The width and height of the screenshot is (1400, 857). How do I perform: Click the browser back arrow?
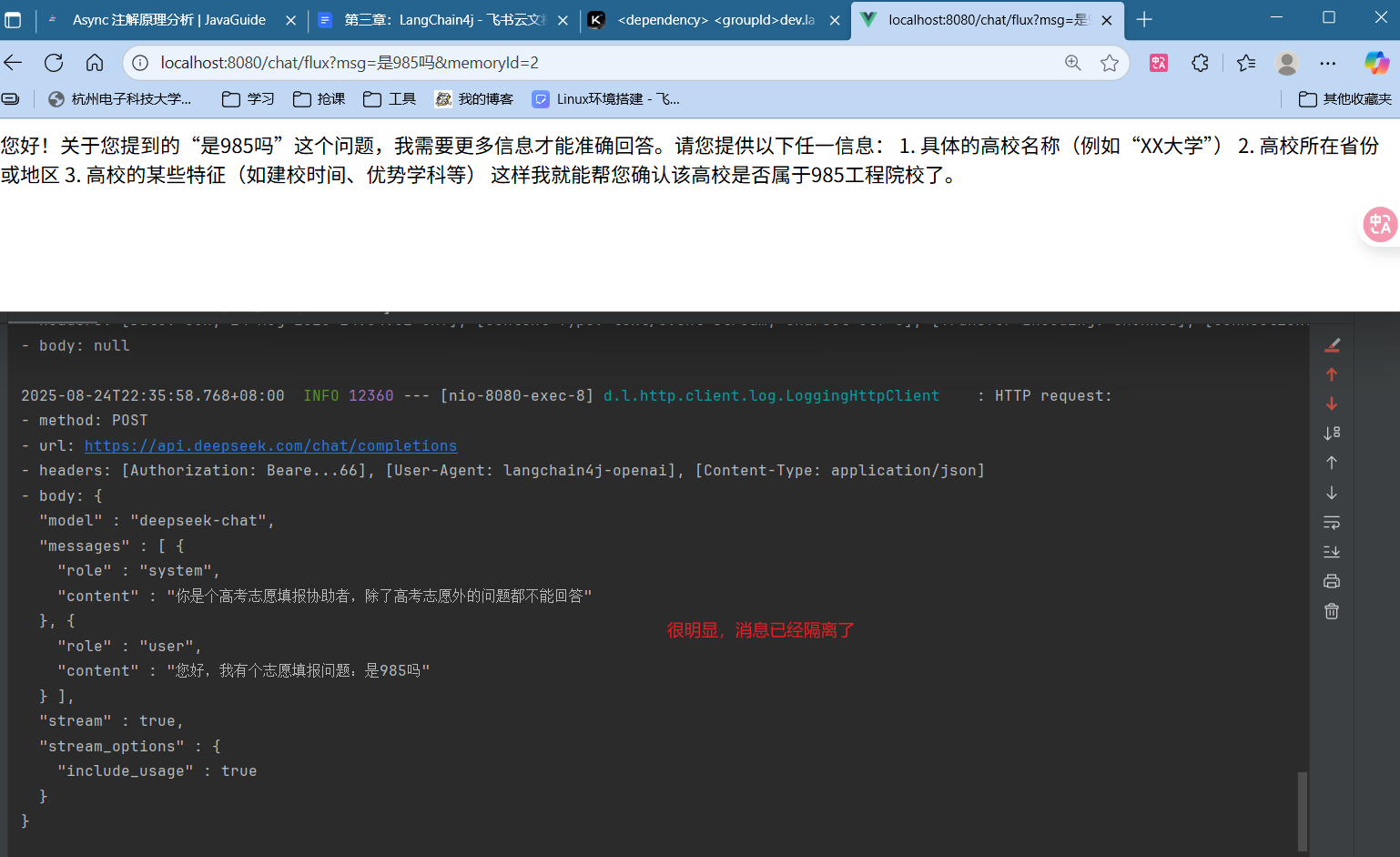point(13,62)
